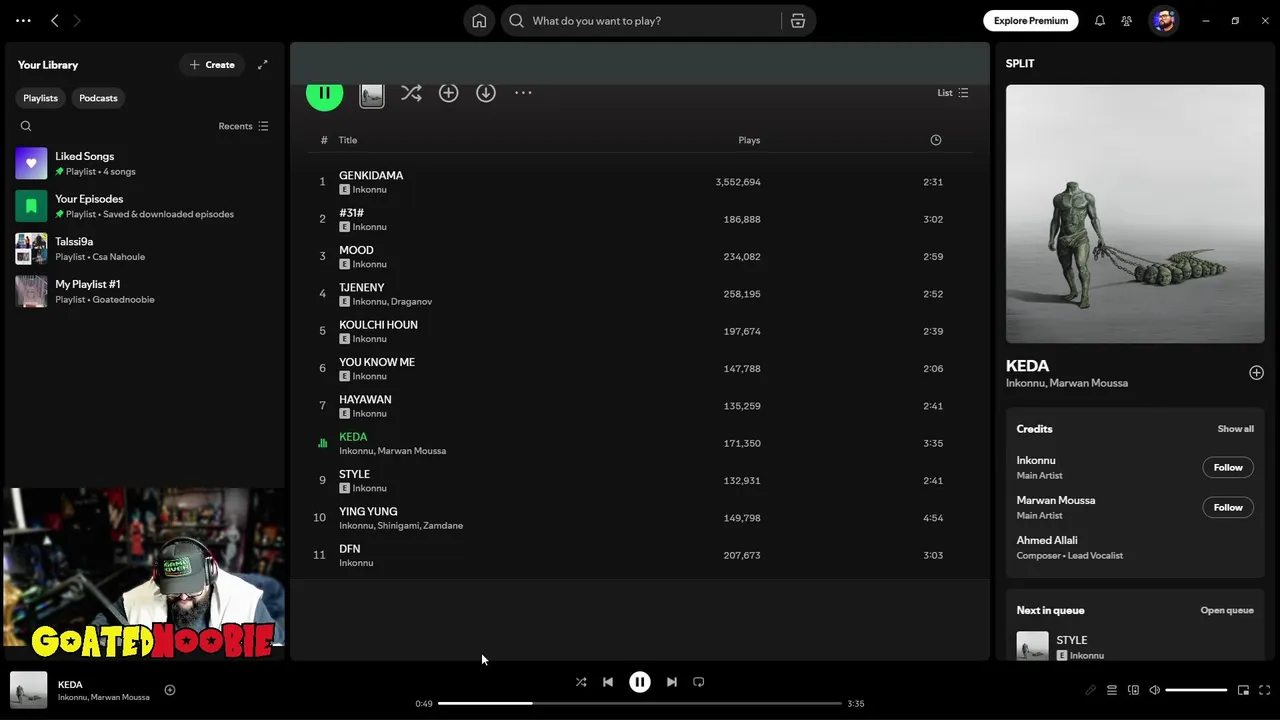Image resolution: width=1280 pixels, height=720 pixels.
Task: Pause the album with the green button
Action: point(324,94)
